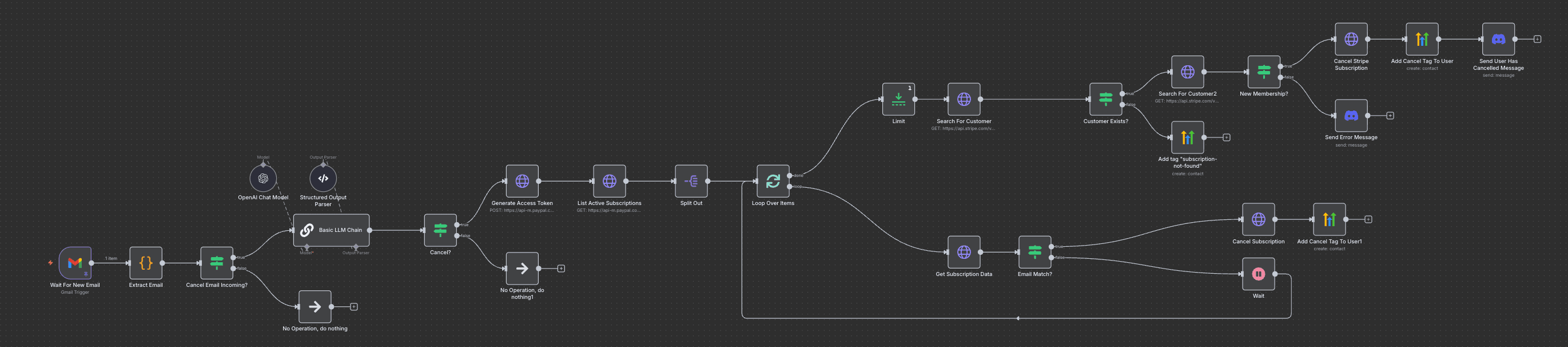Click the done output of Loop Over Items
1568x347 pixels.
790,176
